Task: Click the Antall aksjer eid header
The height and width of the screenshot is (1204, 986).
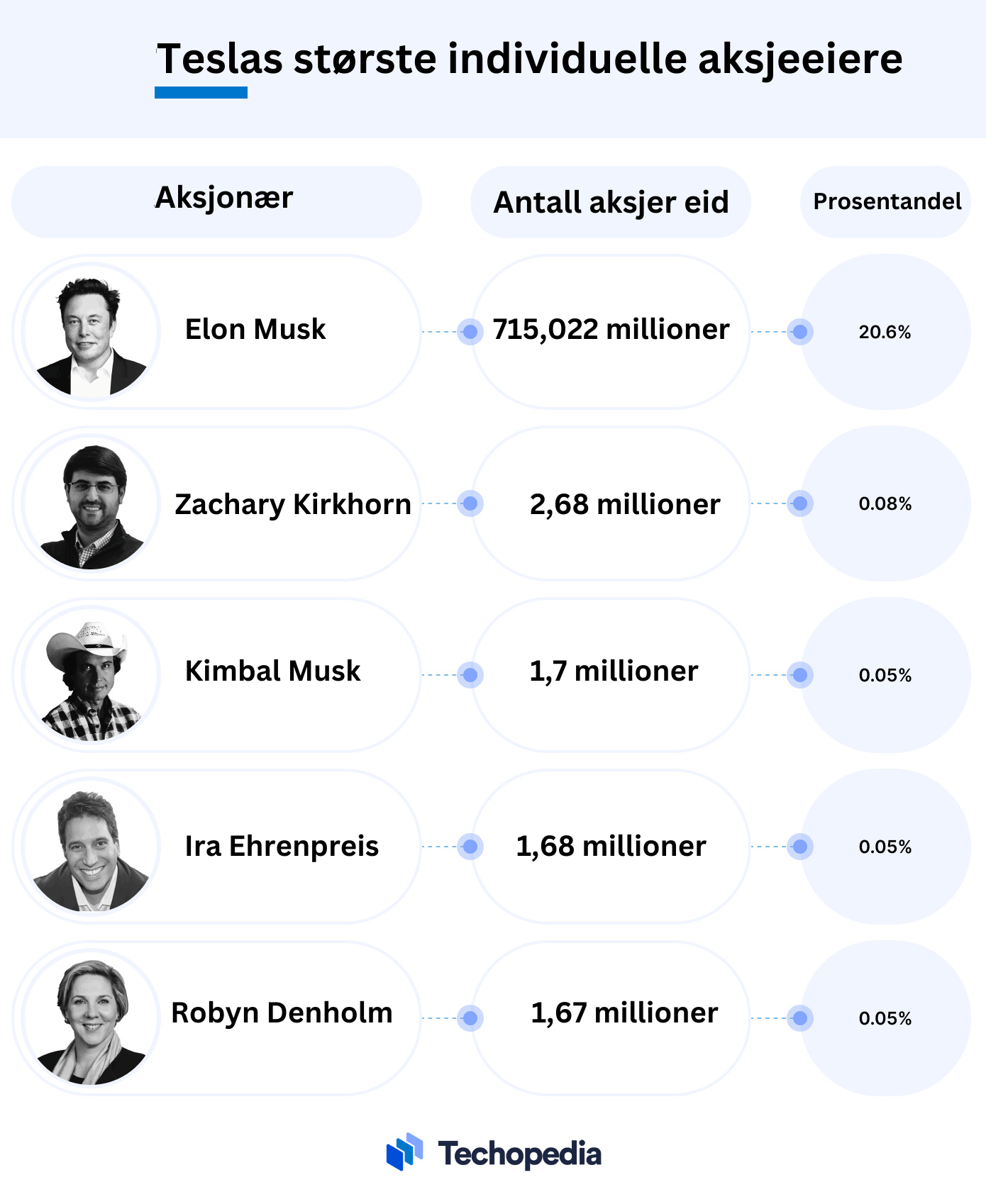Action: tap(611, 201)
